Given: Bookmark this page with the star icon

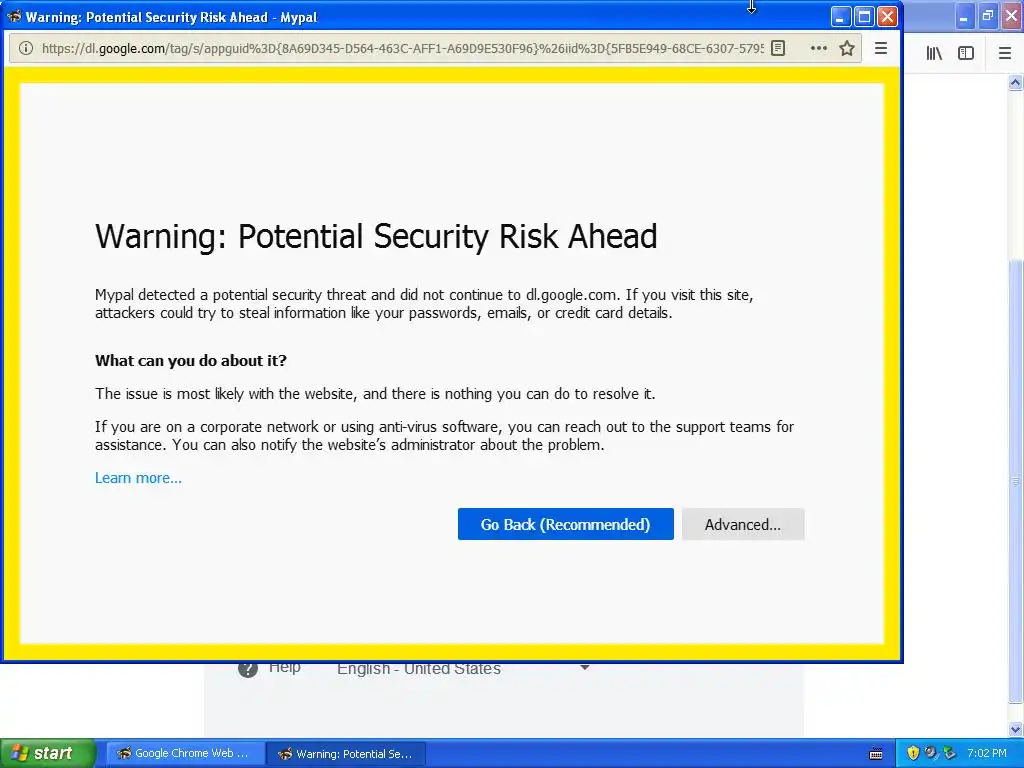Looking at the screenshot, I should pyautogui.click(x=847, y=48).
